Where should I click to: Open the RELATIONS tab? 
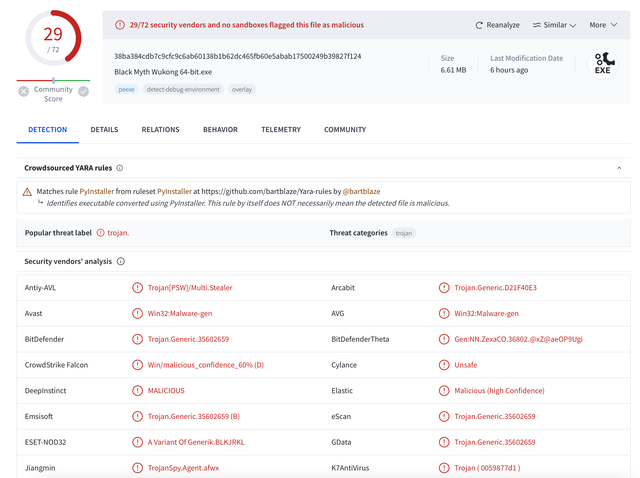[x=160, y=129]
